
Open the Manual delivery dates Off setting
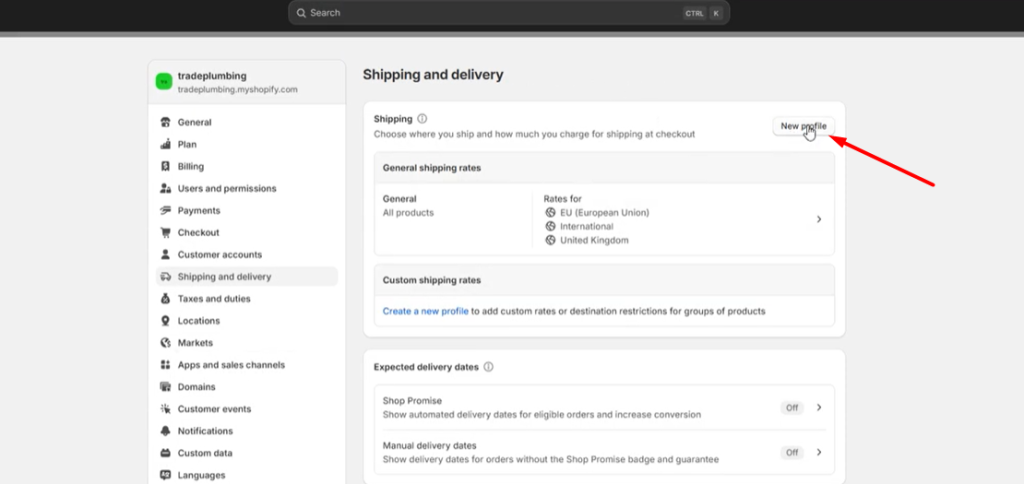792,452
